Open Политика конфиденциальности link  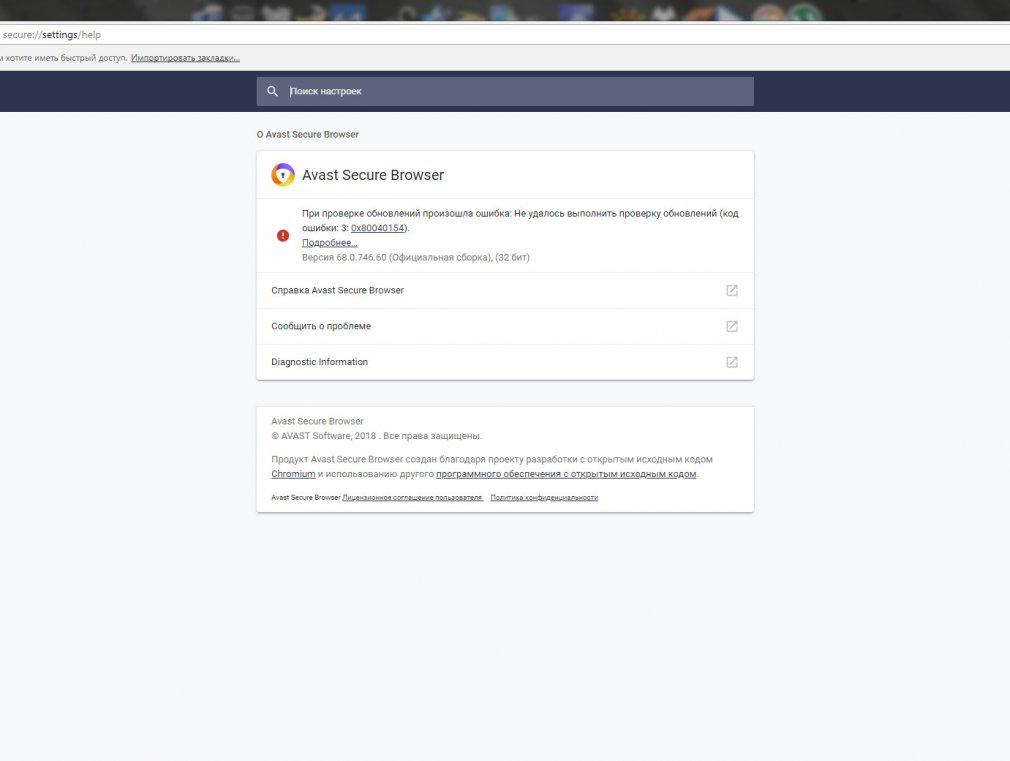544,497
